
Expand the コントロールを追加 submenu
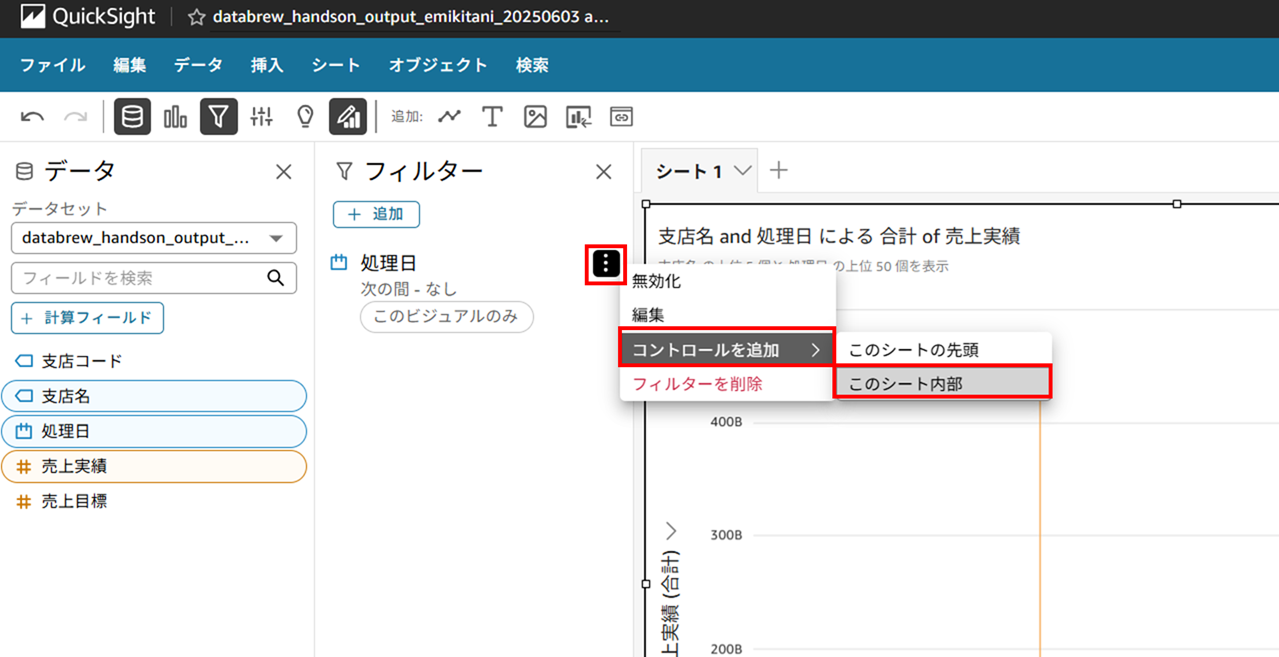[727, 350]
